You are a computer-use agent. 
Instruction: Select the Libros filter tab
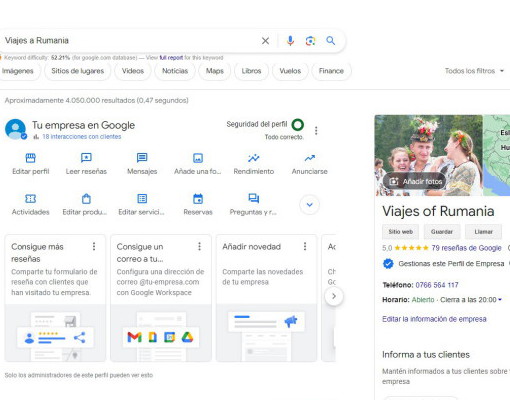(x=251, y=71)
